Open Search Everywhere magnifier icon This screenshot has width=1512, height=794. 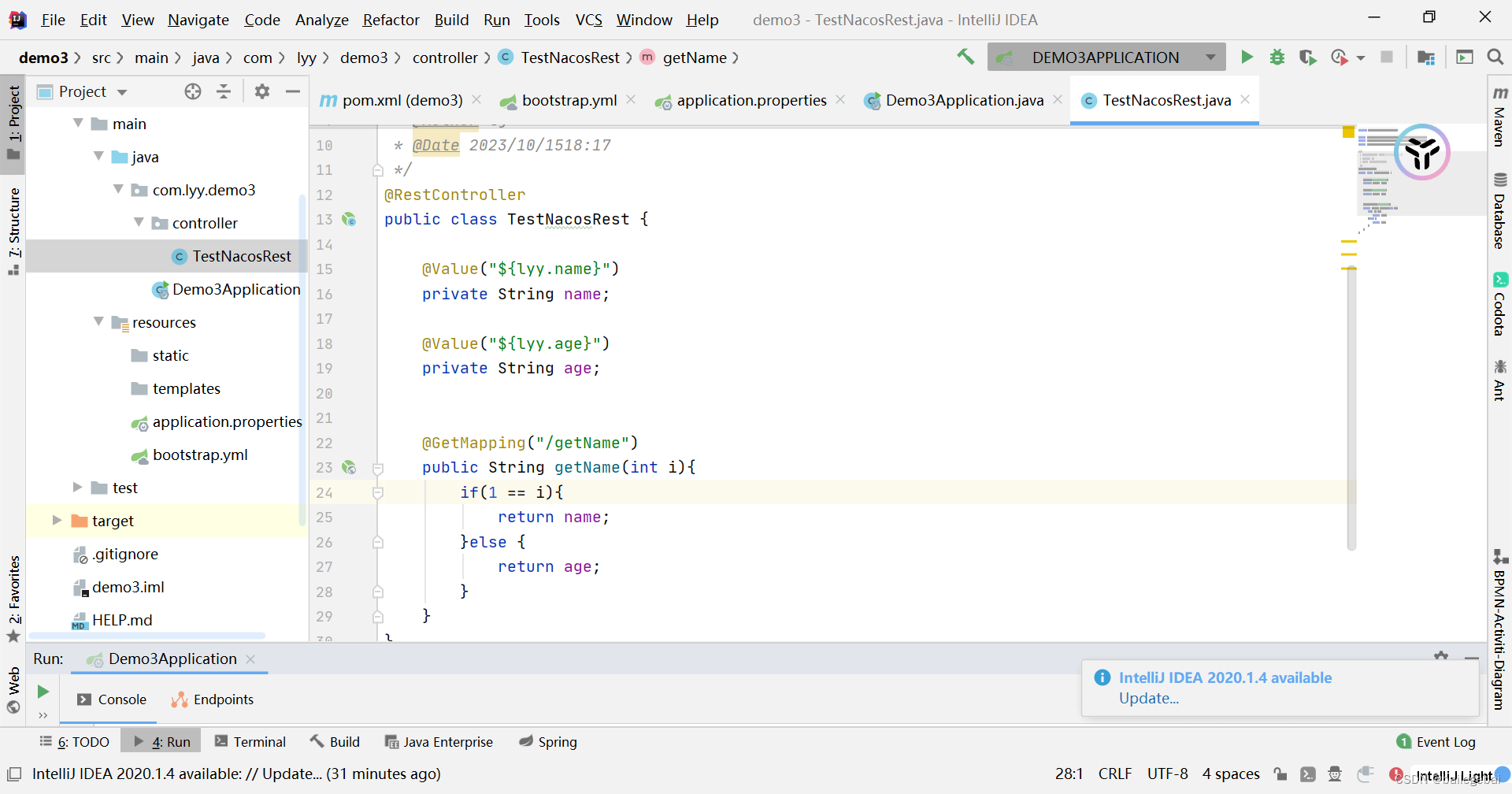coord(1495,57)
